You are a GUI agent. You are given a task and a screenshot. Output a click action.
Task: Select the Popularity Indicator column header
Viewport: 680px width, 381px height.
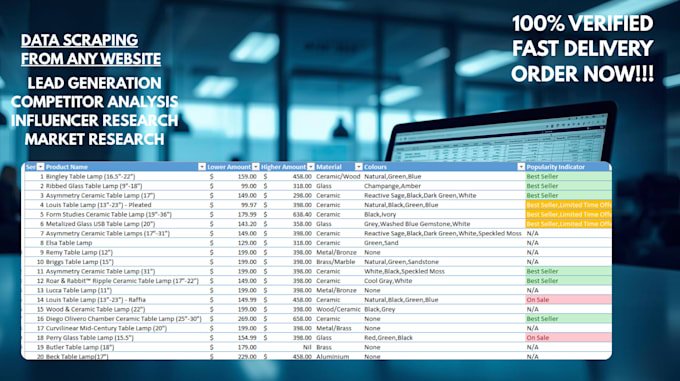click(x=568, y=167)
